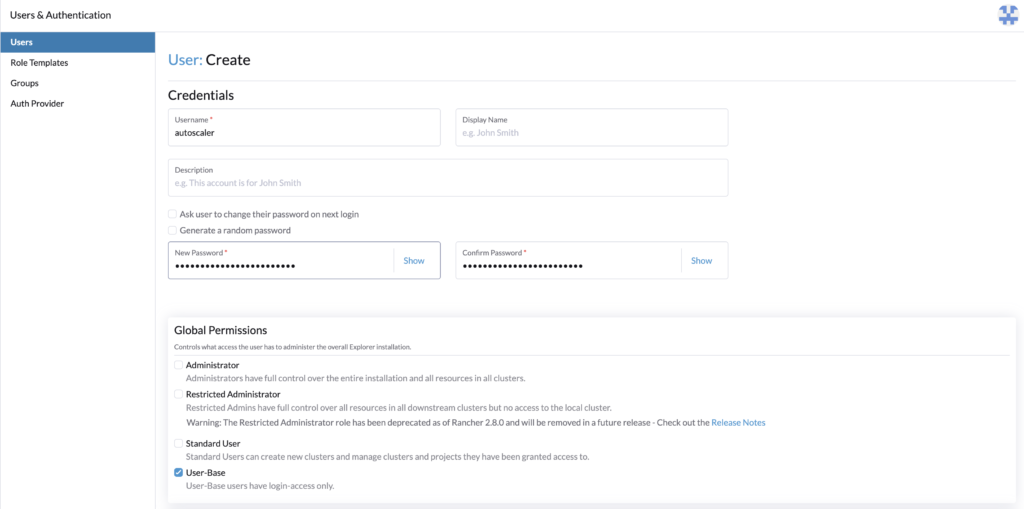Enable Ask user to change password checkbox

click(172, 214)
